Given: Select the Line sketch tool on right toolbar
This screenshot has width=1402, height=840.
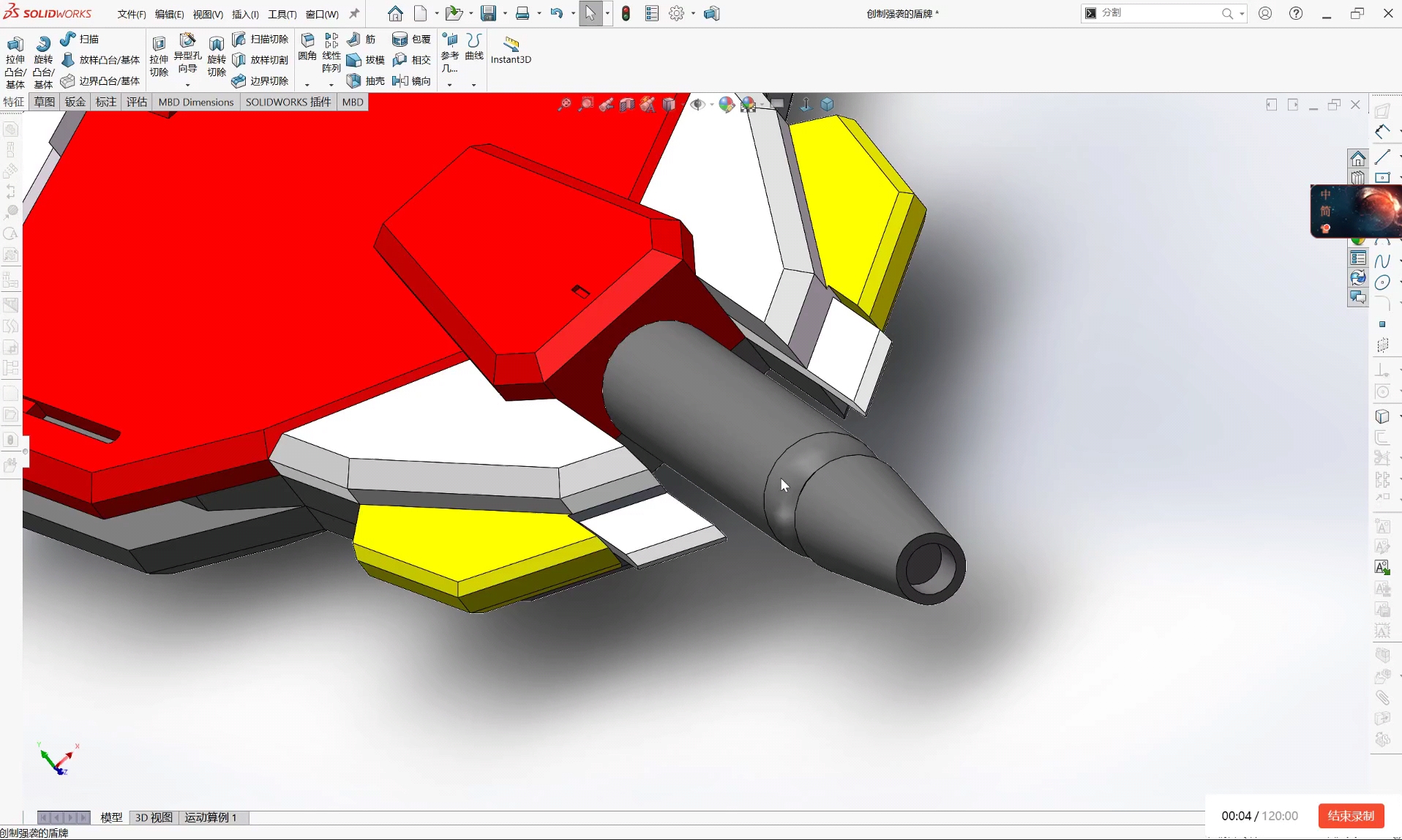Looking at the screenshot, I should pos(1382,157).
